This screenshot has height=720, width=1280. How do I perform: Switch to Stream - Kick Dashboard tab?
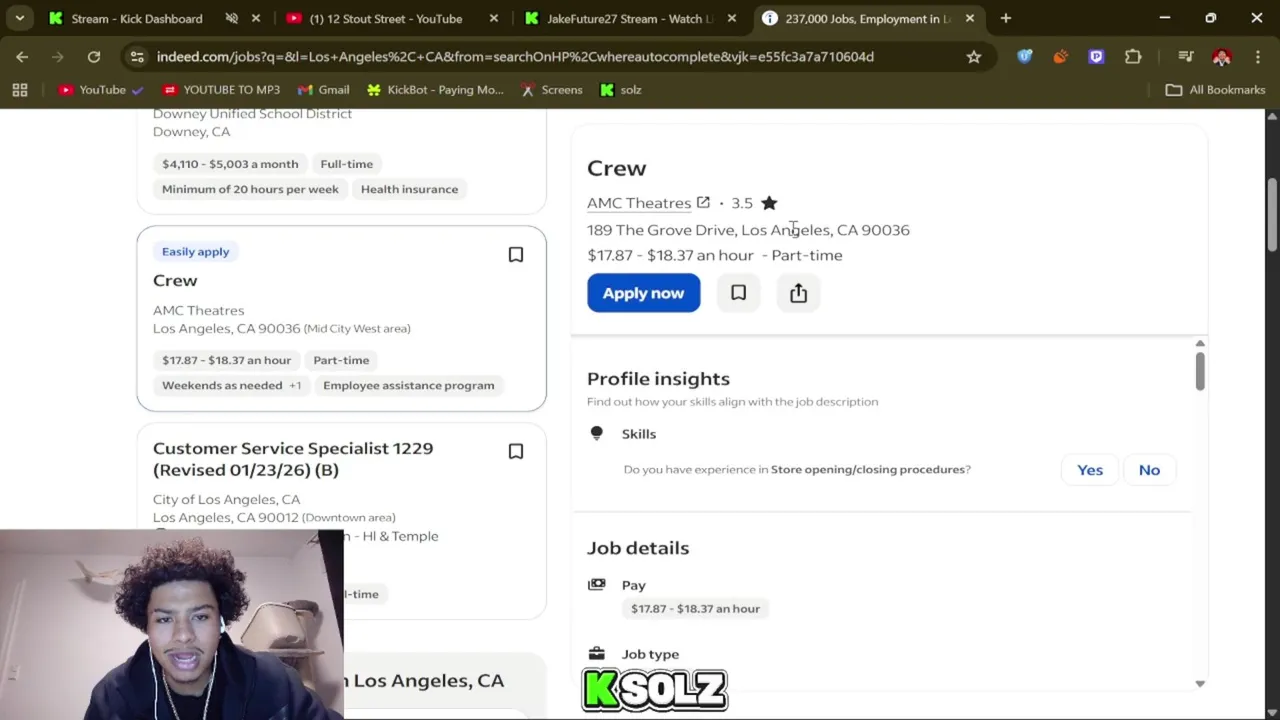pyautogui.click(x=137, y=18)
